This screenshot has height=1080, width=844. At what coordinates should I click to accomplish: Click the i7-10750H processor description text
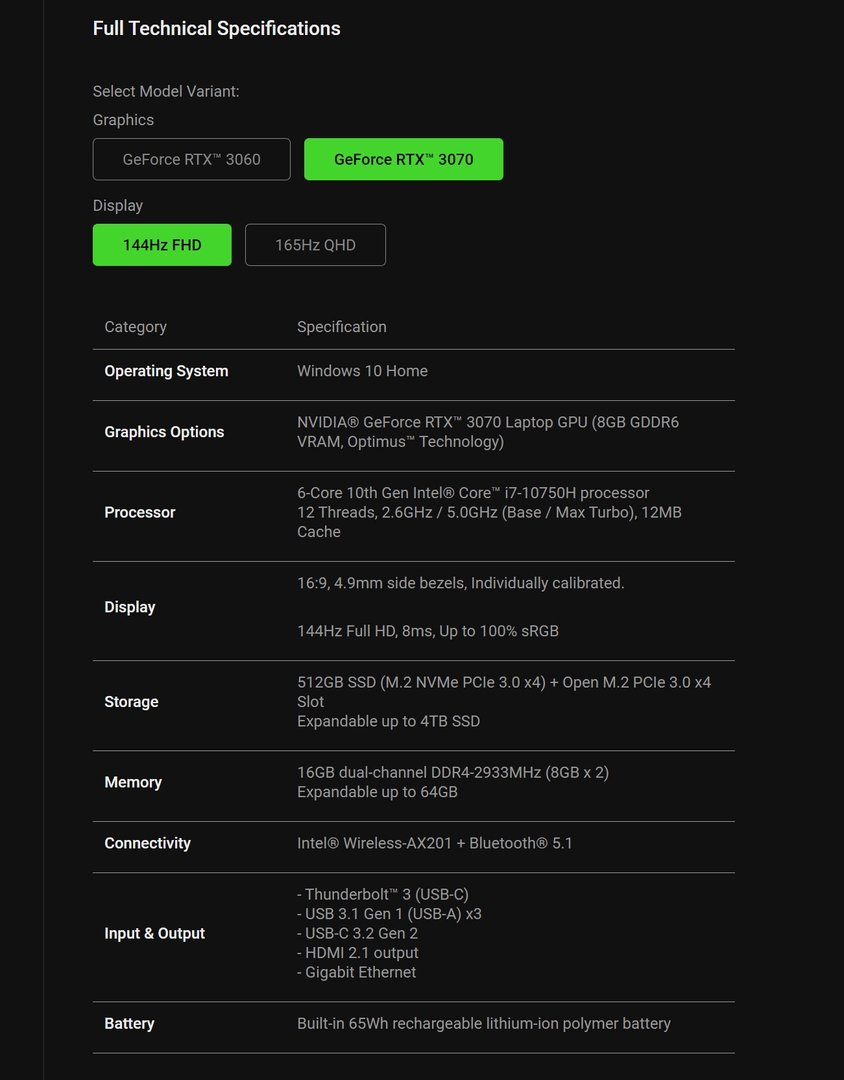[x=473, y=493]
